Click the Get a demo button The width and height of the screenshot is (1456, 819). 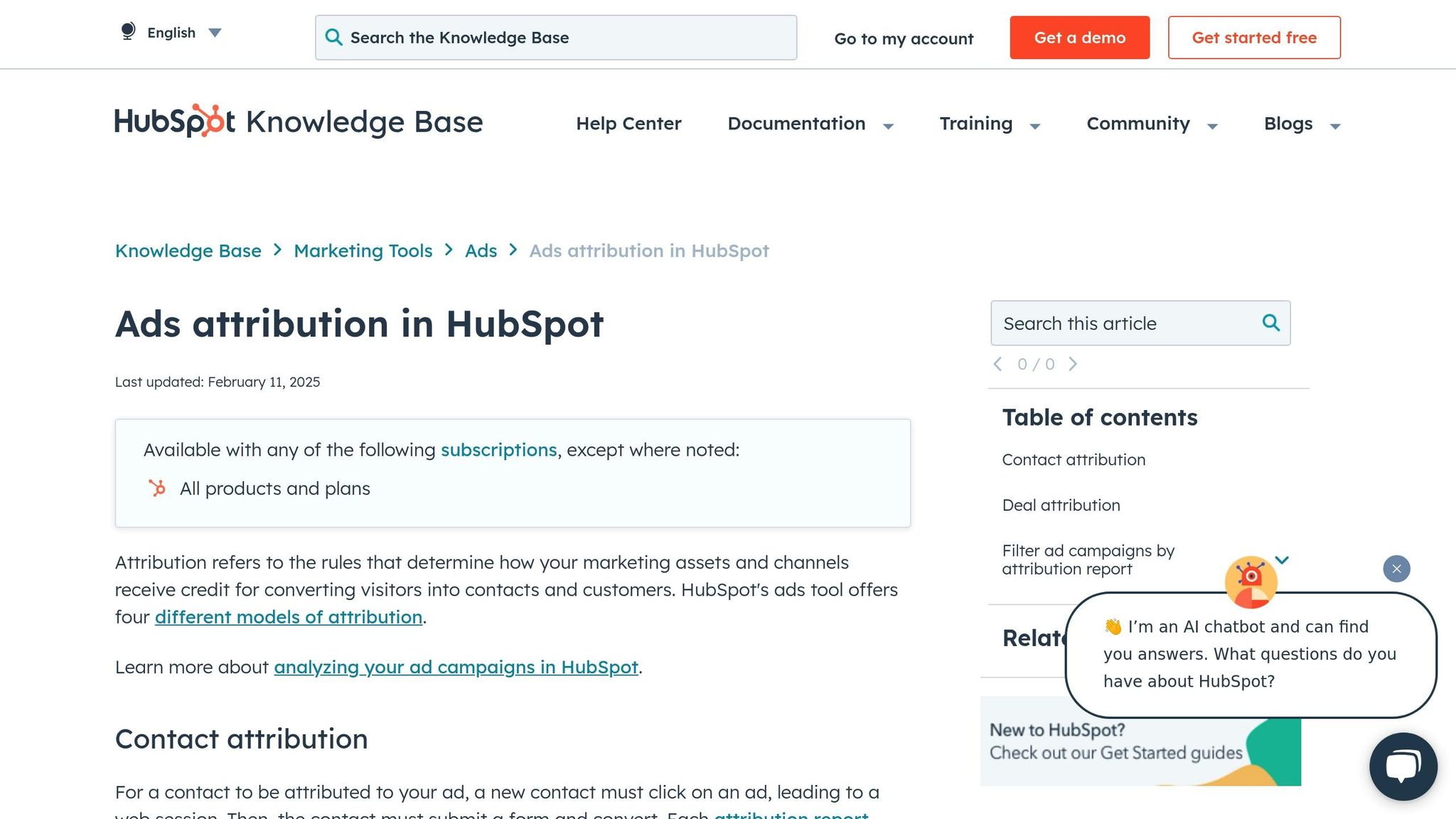pos(1079,38)
